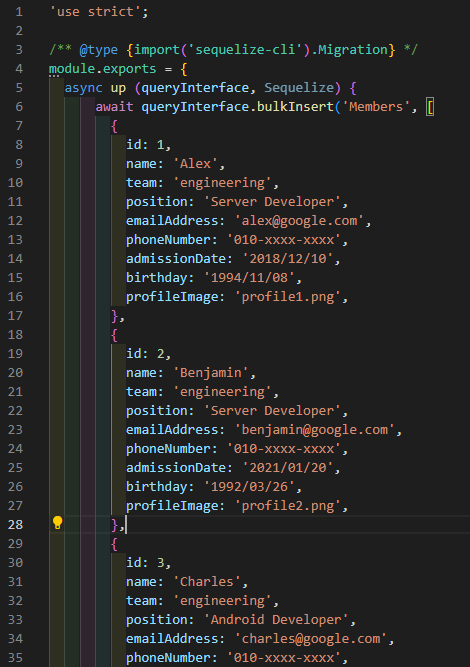Click the admissionDate key on line 14
Screen dimensions: 470x667
(x=176, y=259)
